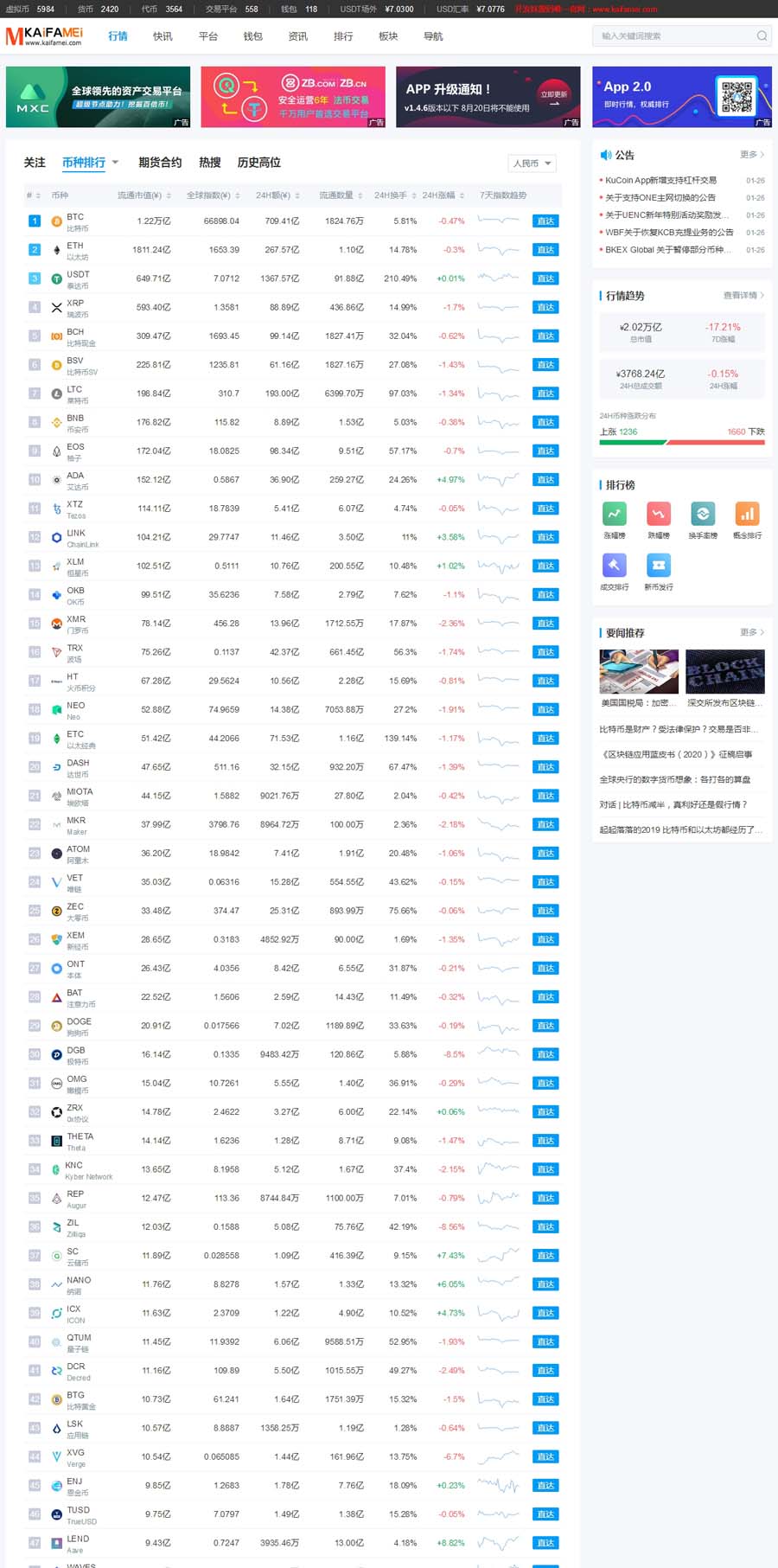Switch to the 期货合约 tab
The height and width of the screenshot is (1568, 778).
160,163
